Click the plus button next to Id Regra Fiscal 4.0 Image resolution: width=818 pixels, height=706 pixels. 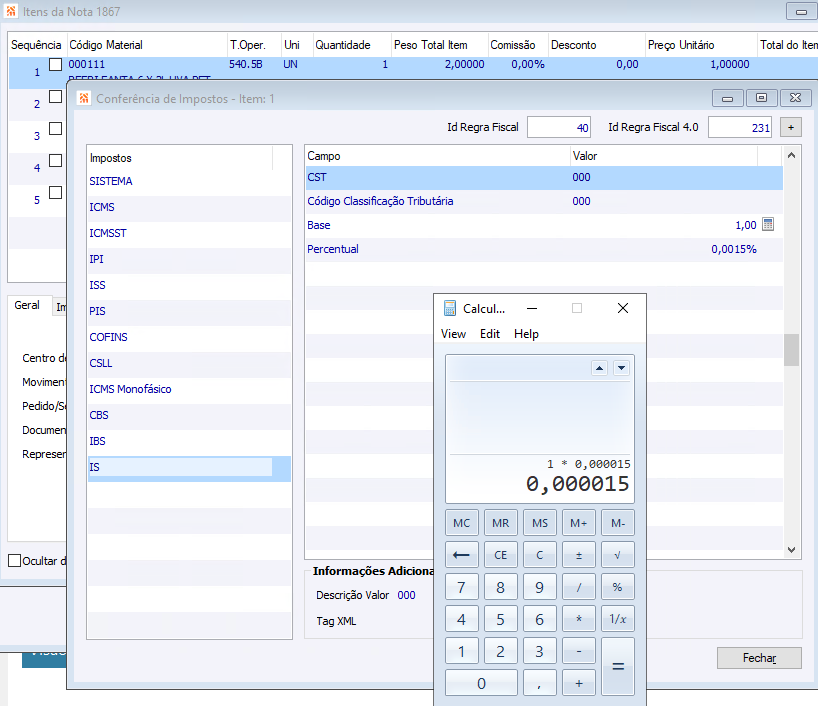(791, 127)
